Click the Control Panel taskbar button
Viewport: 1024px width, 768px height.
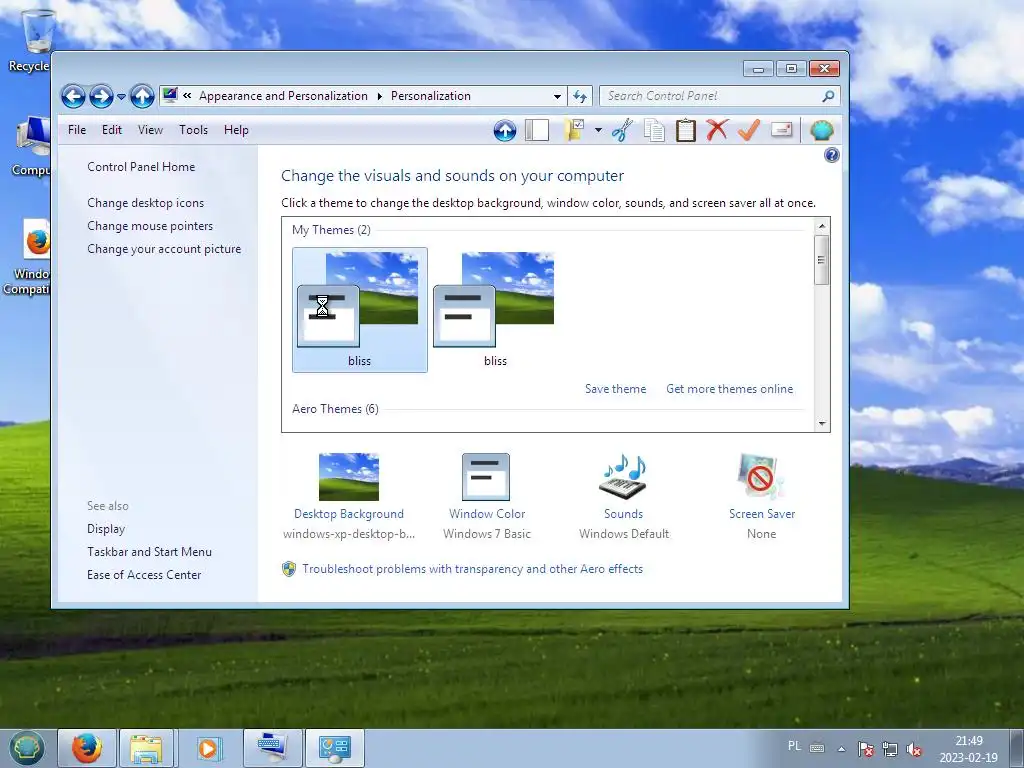334,748
